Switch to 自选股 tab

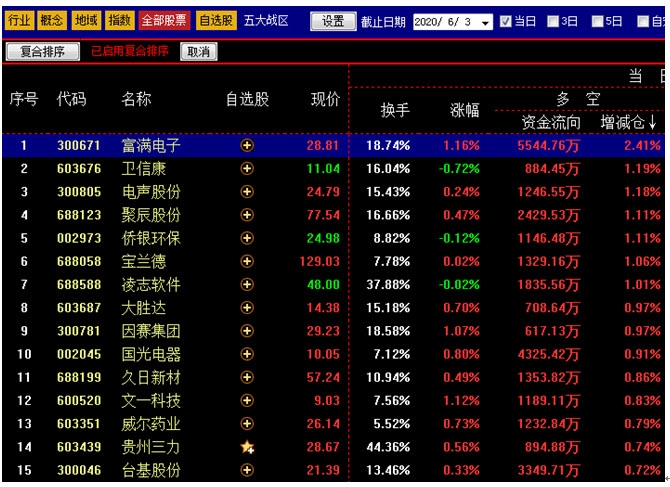(x=216, y=20)
